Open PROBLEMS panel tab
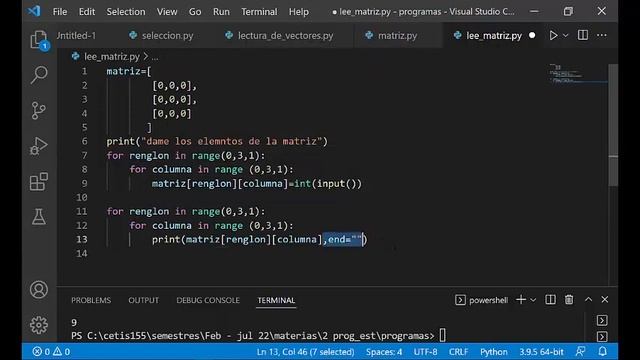Screen dimensions: 640x360 91,300
